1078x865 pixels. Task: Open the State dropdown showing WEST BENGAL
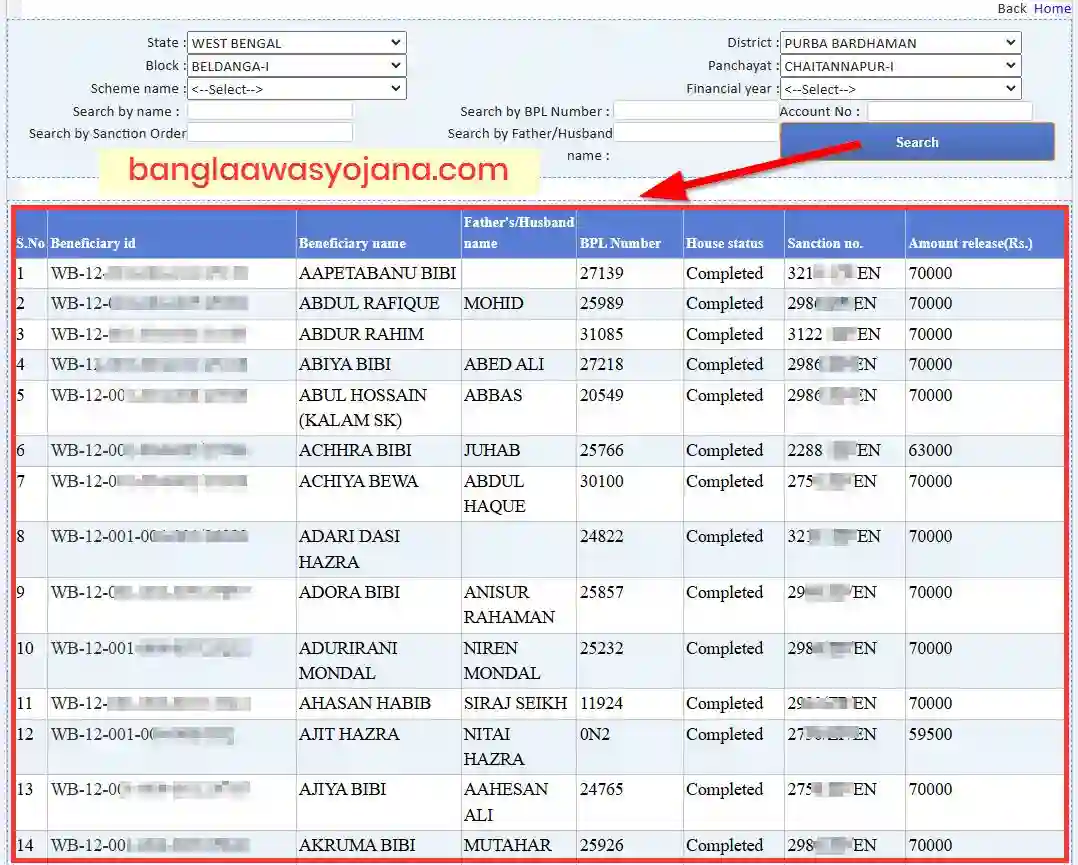tap(296, 43)
